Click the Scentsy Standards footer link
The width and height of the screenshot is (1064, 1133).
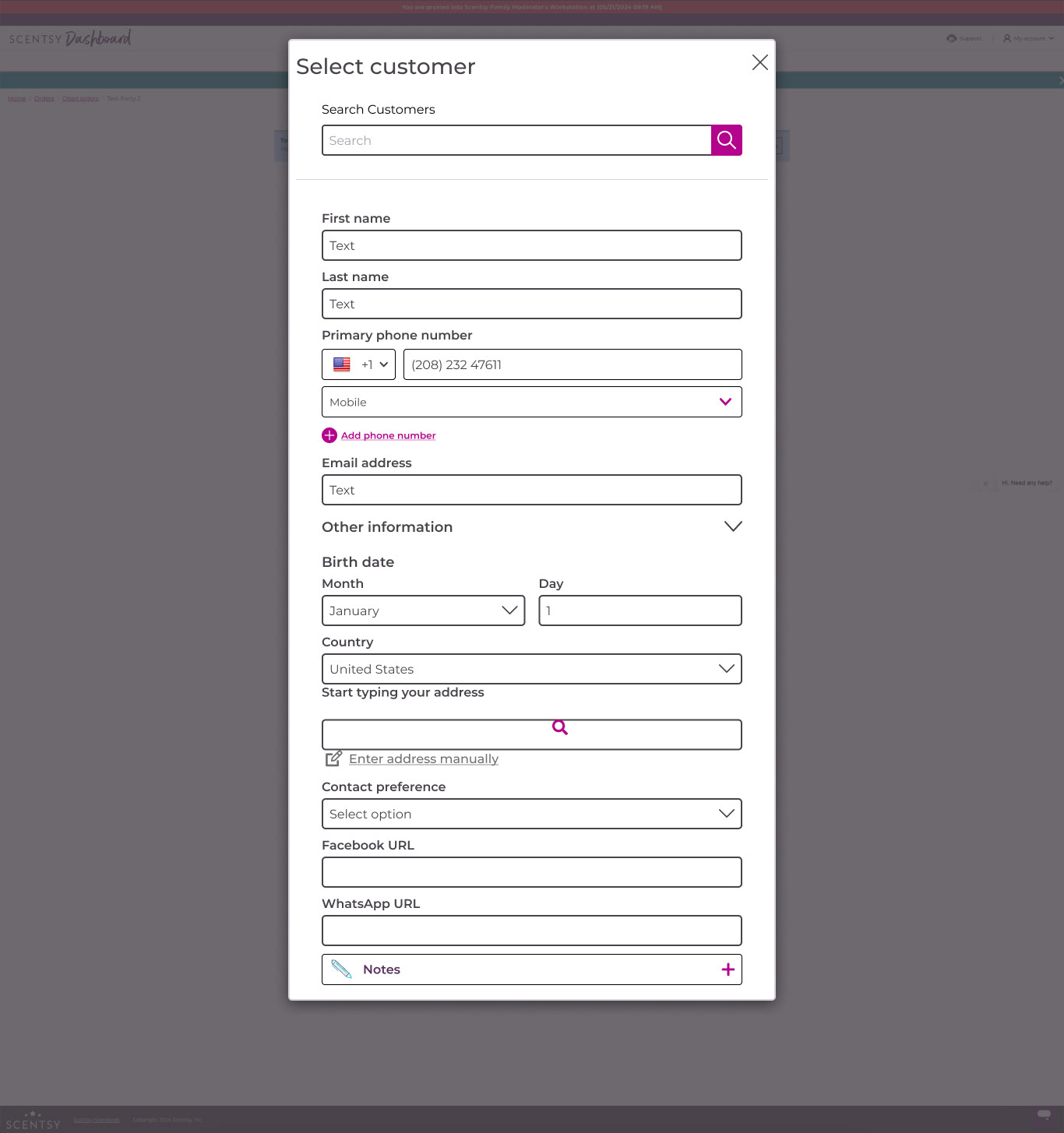tap(97, 1120)
